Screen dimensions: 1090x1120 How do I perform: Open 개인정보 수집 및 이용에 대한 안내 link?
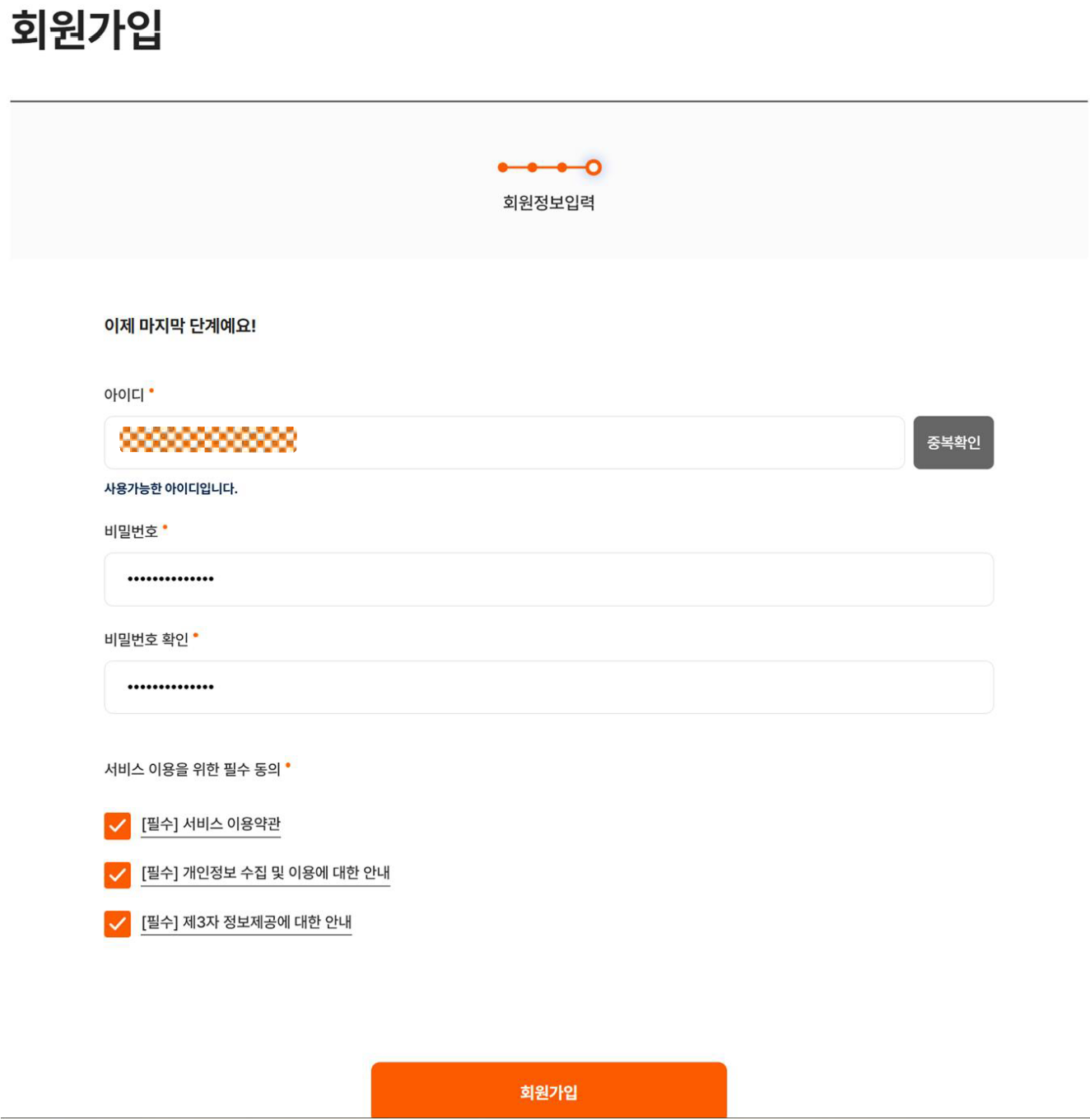(265, 873)
